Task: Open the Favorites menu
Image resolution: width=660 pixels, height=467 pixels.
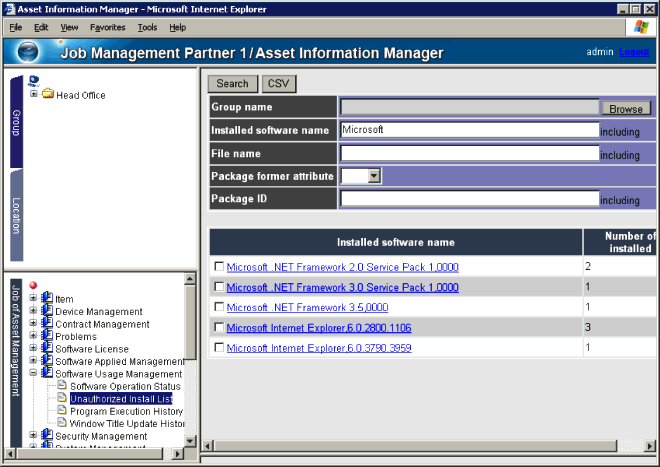Action: point(107,27)
